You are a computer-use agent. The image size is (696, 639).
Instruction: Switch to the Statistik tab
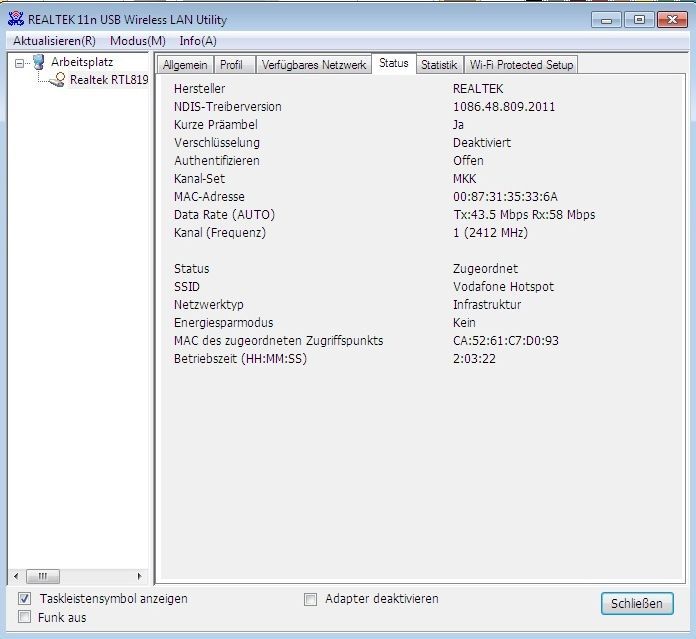click(439, 65)
